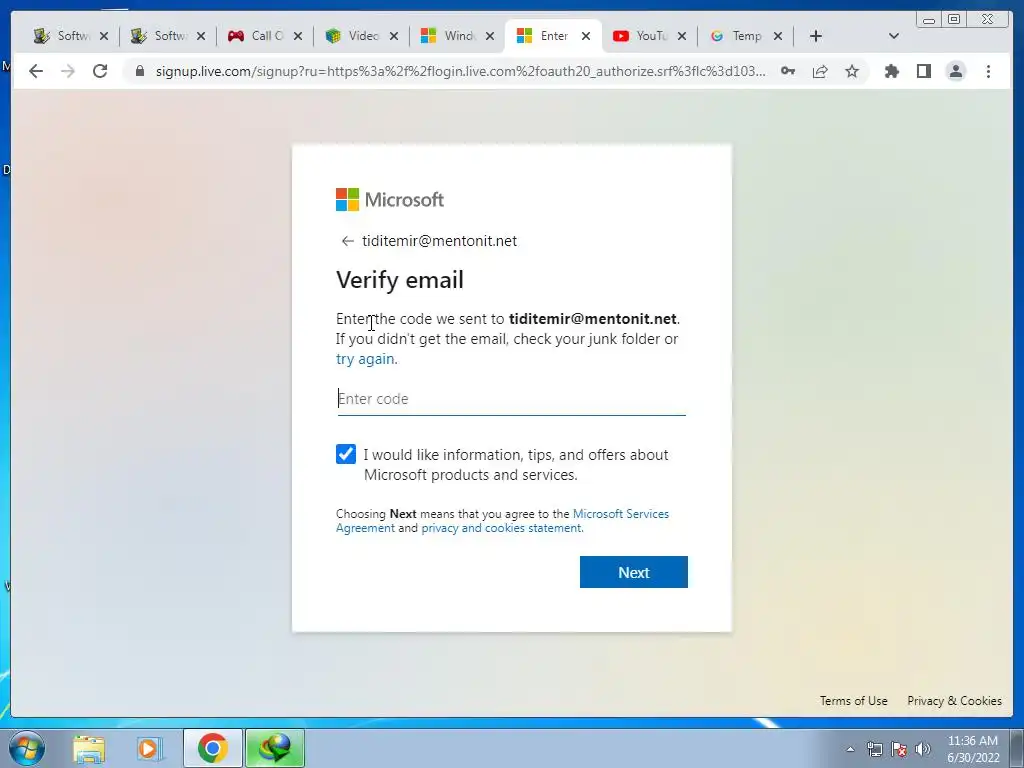Open the Windows Start menu

pos(27,748)
